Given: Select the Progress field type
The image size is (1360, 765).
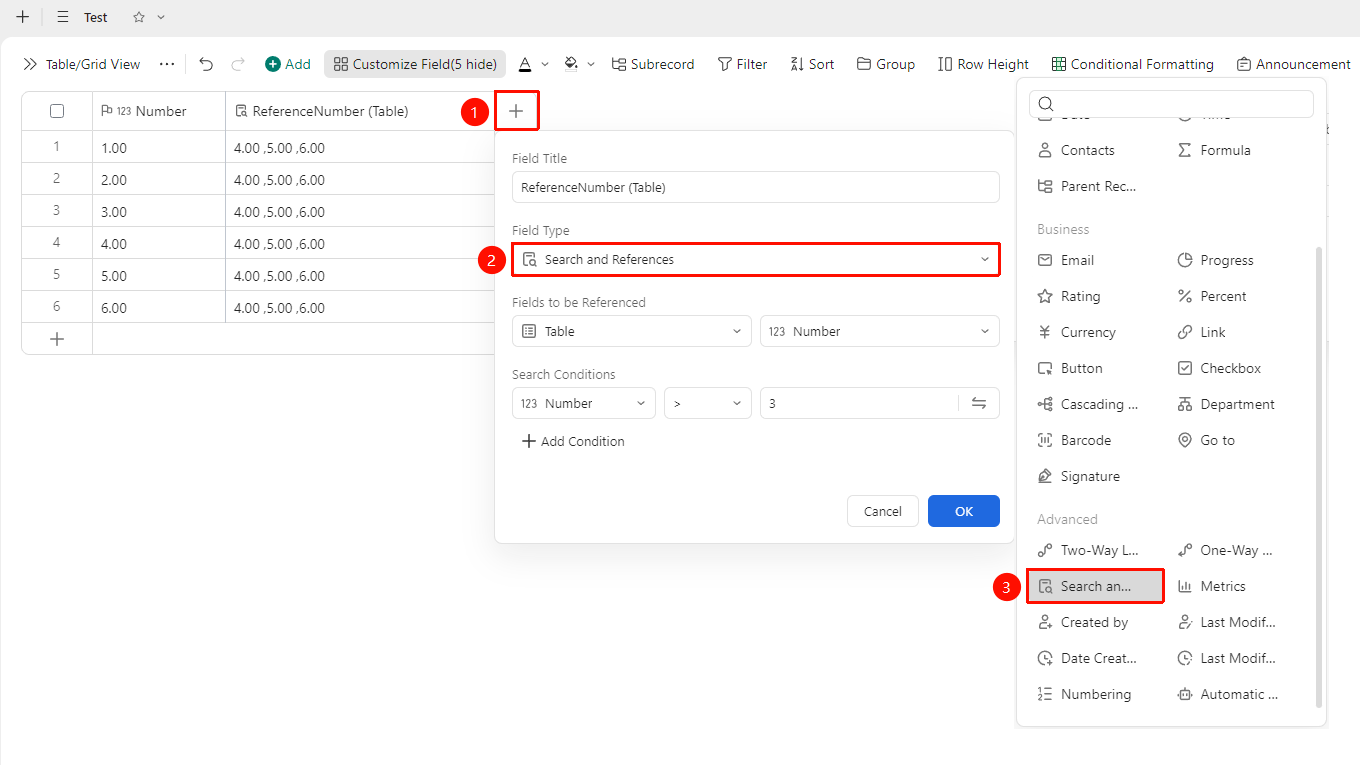Looking at the screenshot, I should 1215,260.
